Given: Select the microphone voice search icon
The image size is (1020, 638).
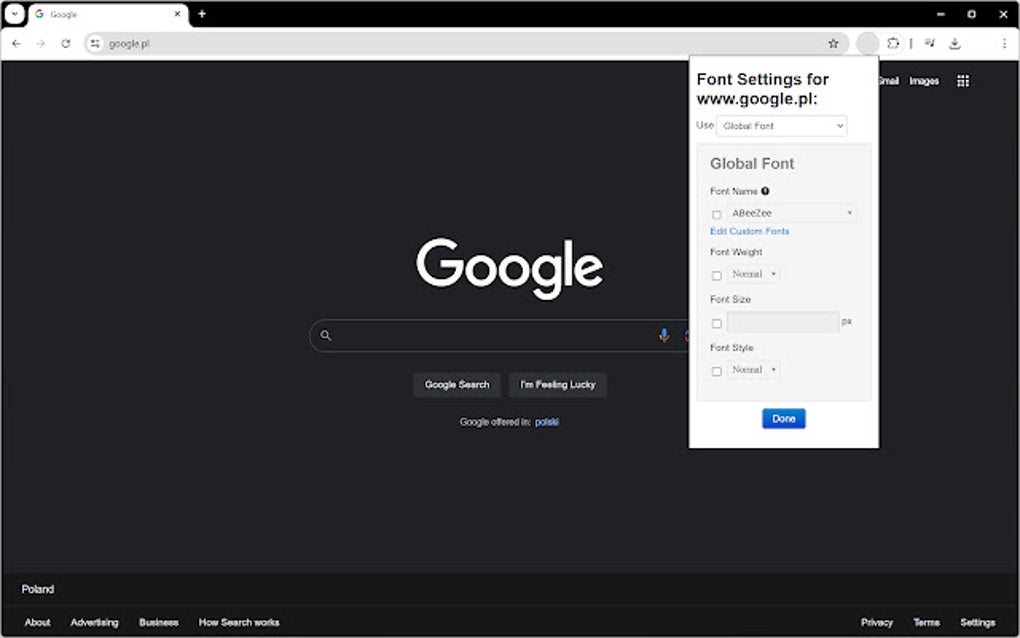Looking at the screenshot, I should 664,335.
